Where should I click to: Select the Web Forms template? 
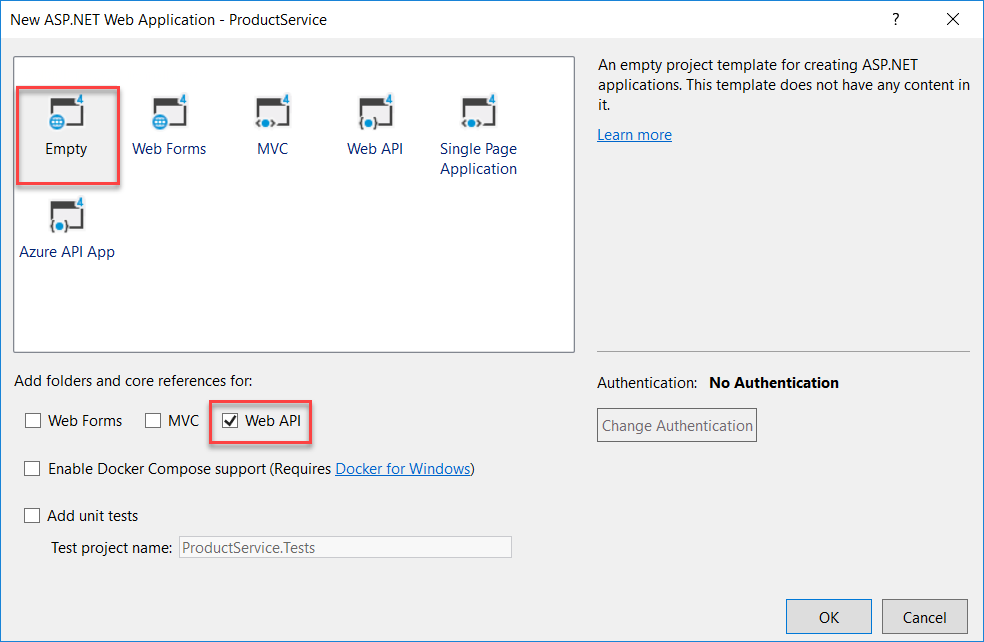tap(168, 125)
